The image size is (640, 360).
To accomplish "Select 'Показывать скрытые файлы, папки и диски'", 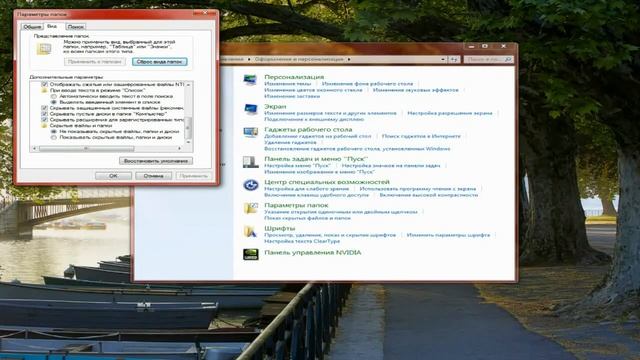I will click(53, 138).
